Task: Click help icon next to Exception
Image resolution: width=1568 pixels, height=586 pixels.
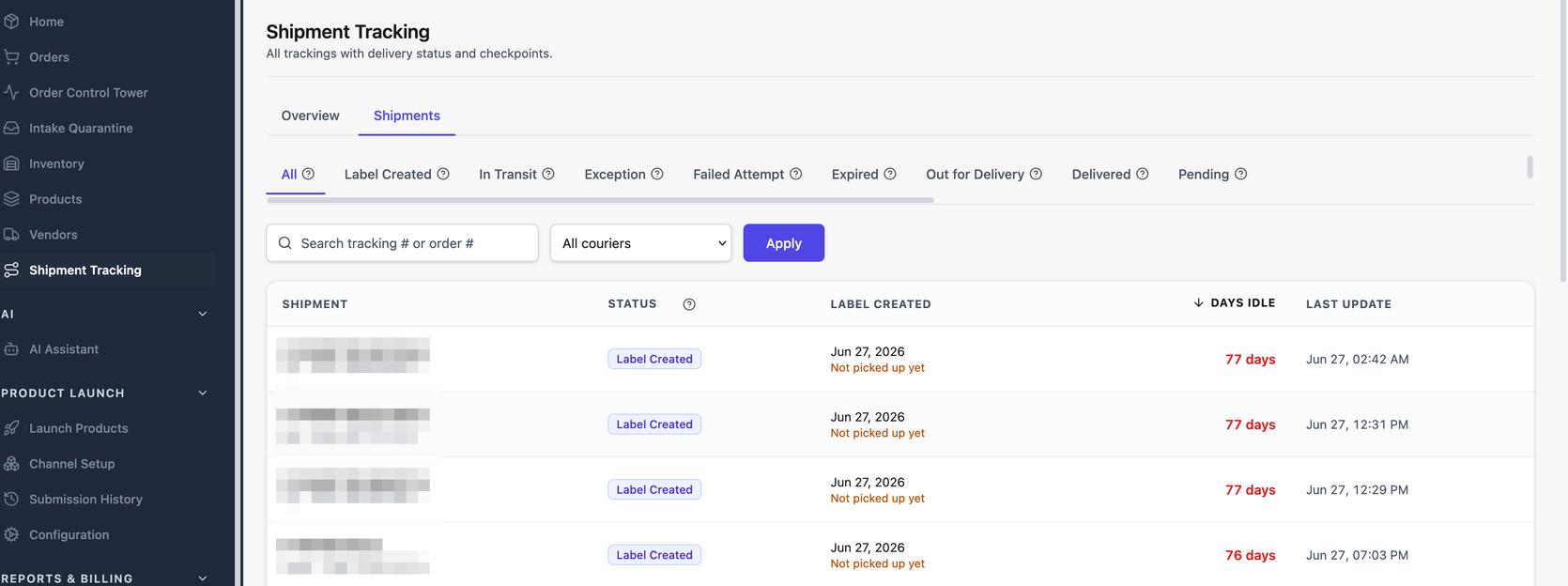Action: pos(657,174)
